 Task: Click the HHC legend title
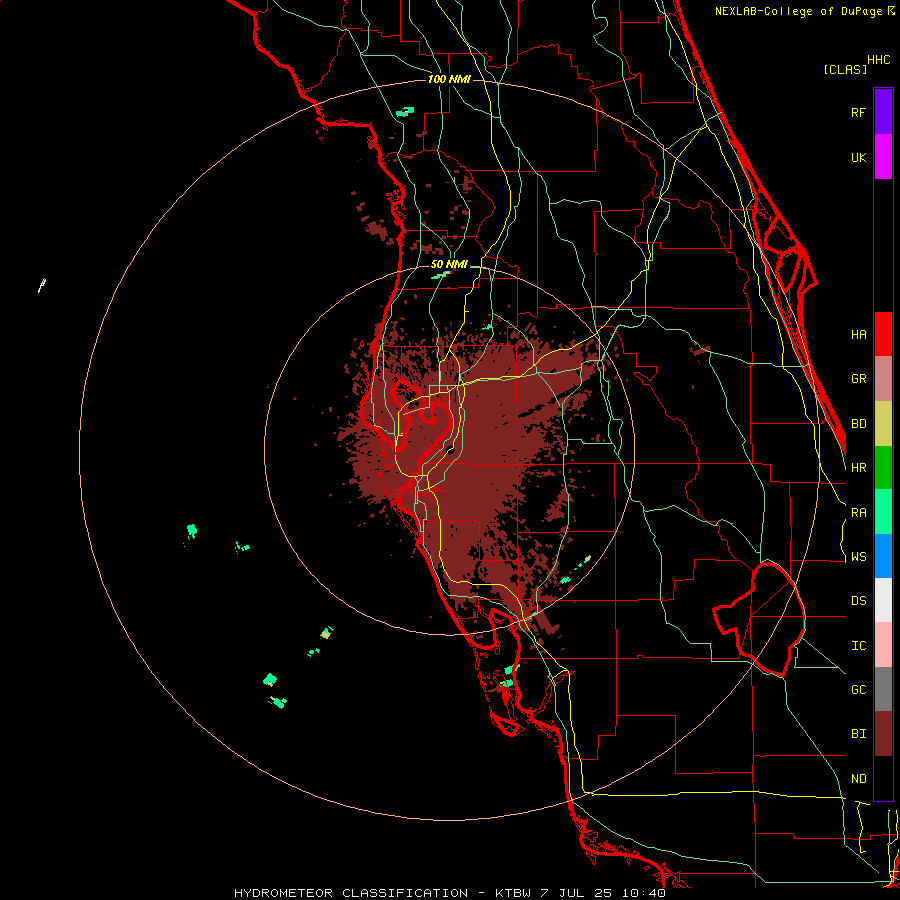(878, 60)
